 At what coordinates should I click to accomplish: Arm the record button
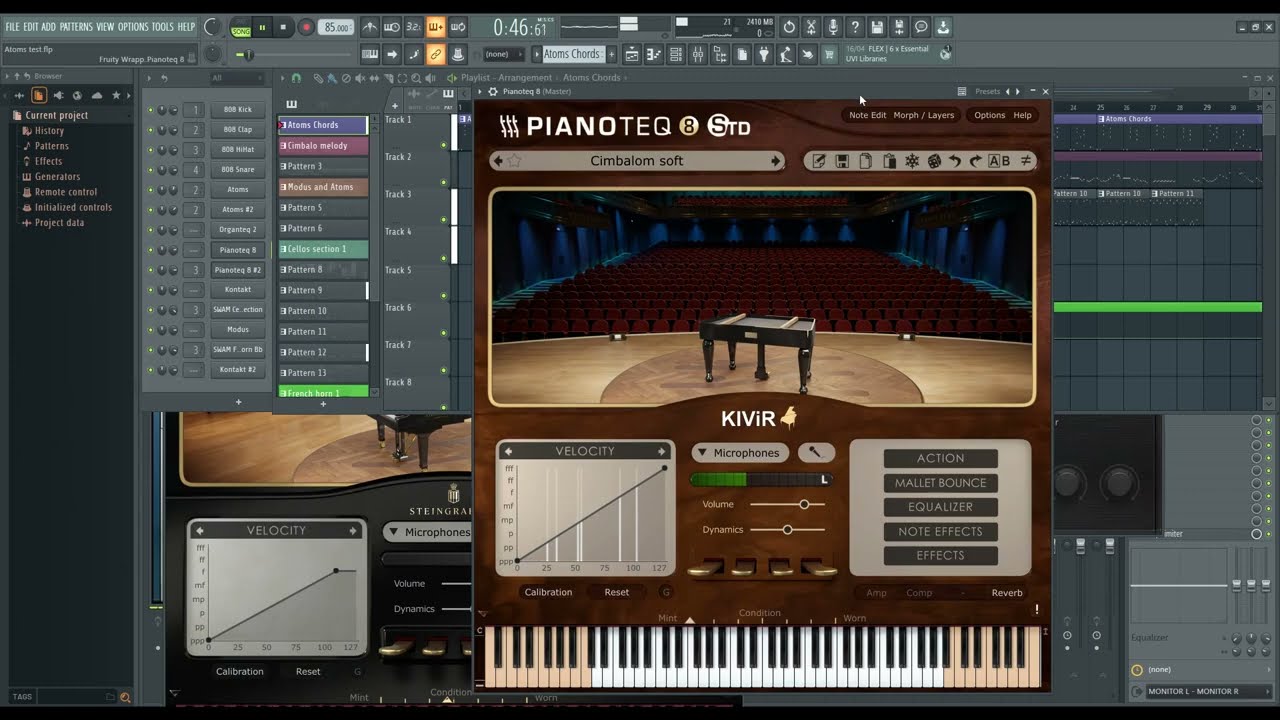pyautogui.click(x=306, y=28)
